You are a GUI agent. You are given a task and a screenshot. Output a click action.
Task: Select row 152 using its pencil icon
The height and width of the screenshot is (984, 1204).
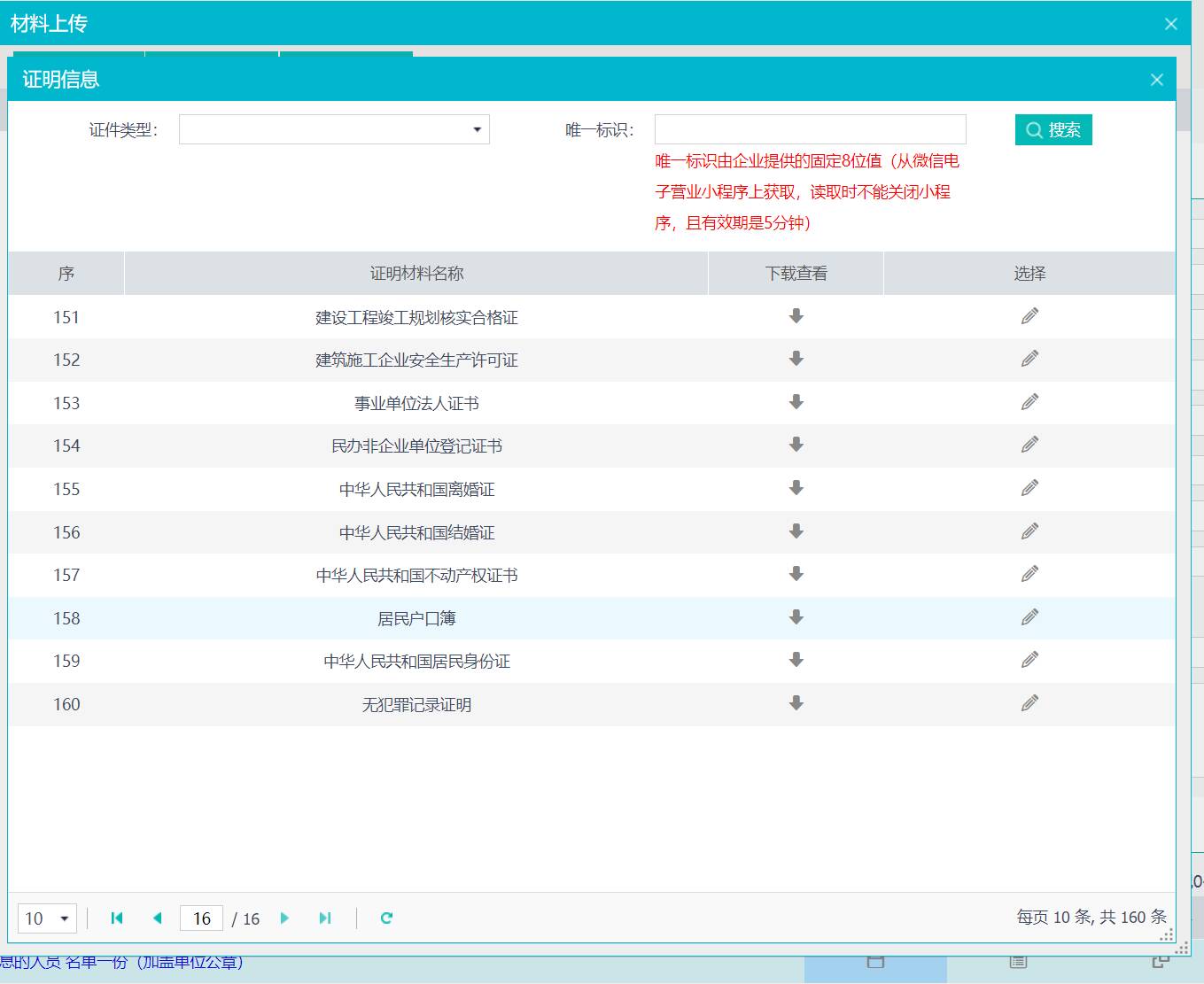(x=1029, y=359)
